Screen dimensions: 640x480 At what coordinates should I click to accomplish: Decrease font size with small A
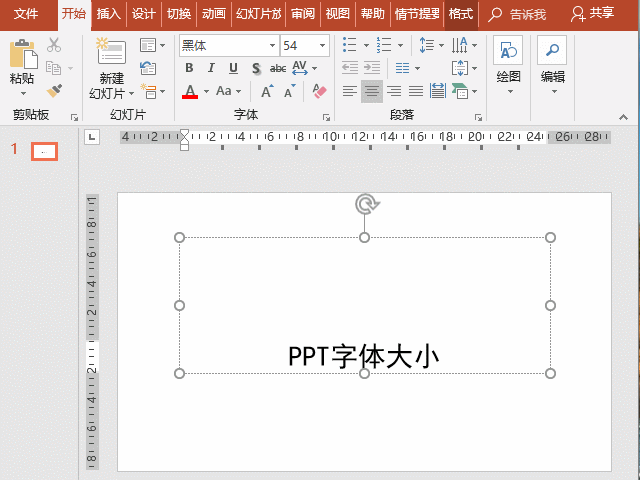click(289, 91)
